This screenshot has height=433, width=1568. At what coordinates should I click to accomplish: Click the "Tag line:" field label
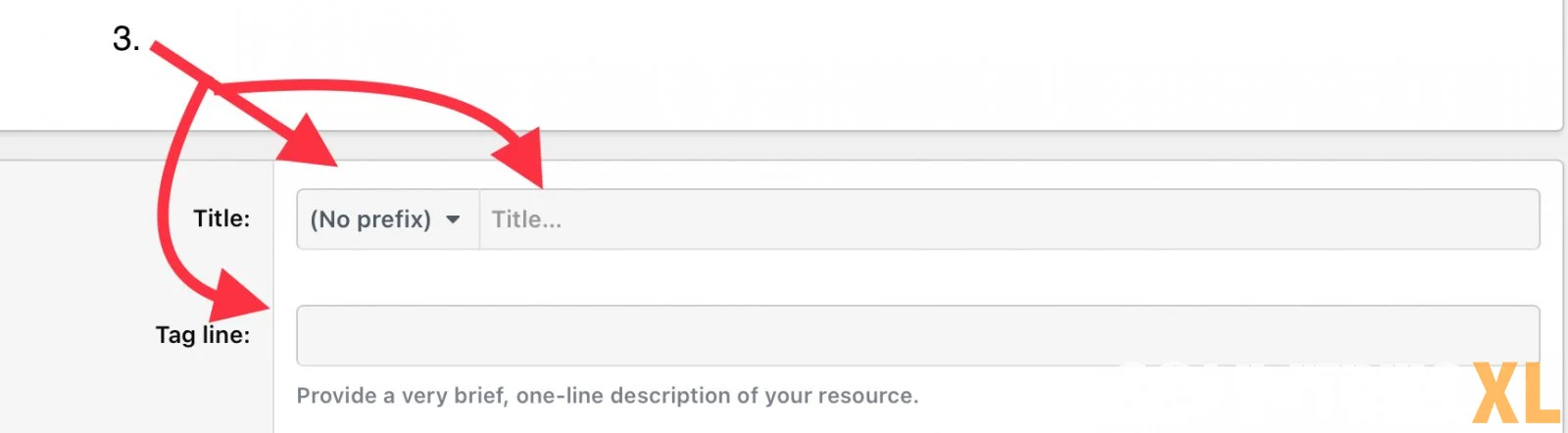point(203,335)
